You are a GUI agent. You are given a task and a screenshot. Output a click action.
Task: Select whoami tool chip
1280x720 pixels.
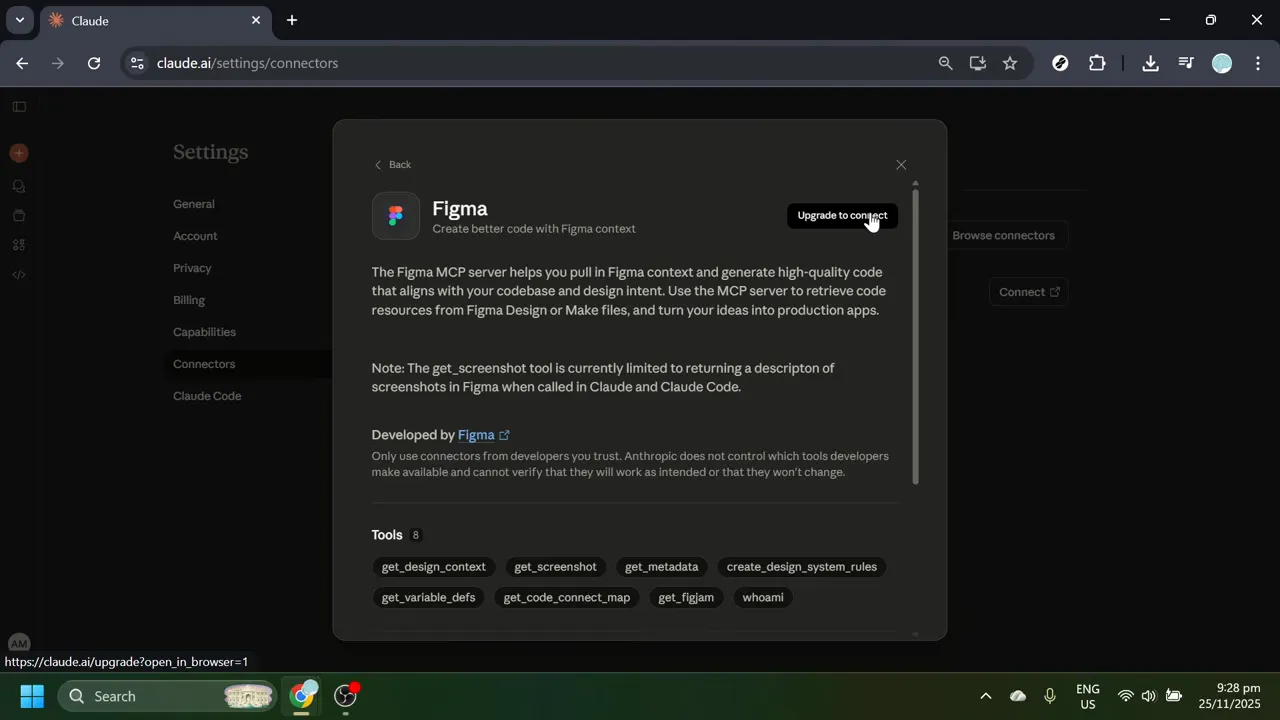pos(763,598)
